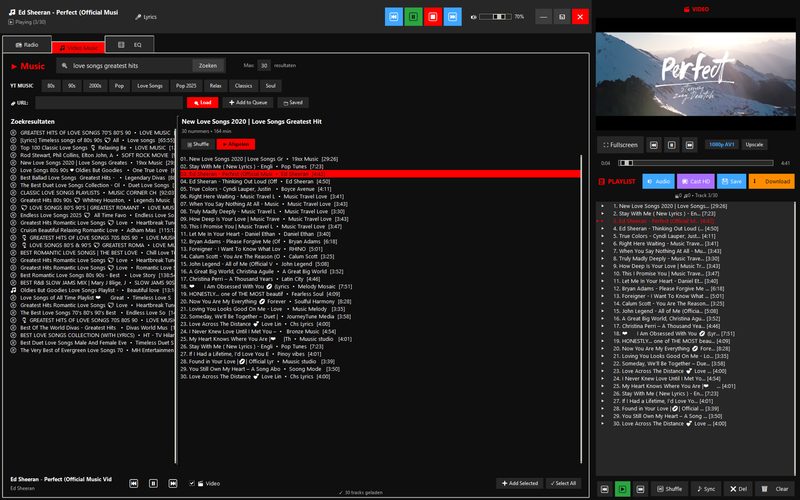Toggle the Video checkbox in the bottom bar
Viewport: 800px width, 500px height.
click(192, 483)
